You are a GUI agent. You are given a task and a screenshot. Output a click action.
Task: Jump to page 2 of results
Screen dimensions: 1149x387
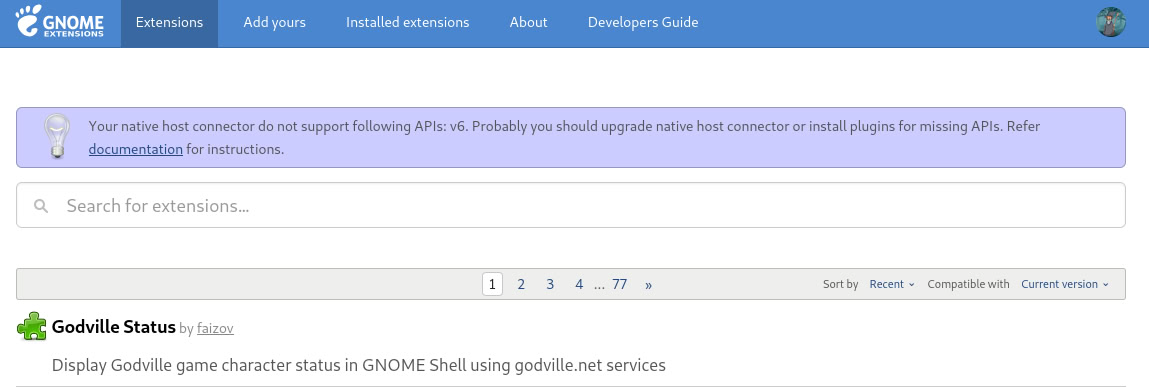click(x=521, y=284)
